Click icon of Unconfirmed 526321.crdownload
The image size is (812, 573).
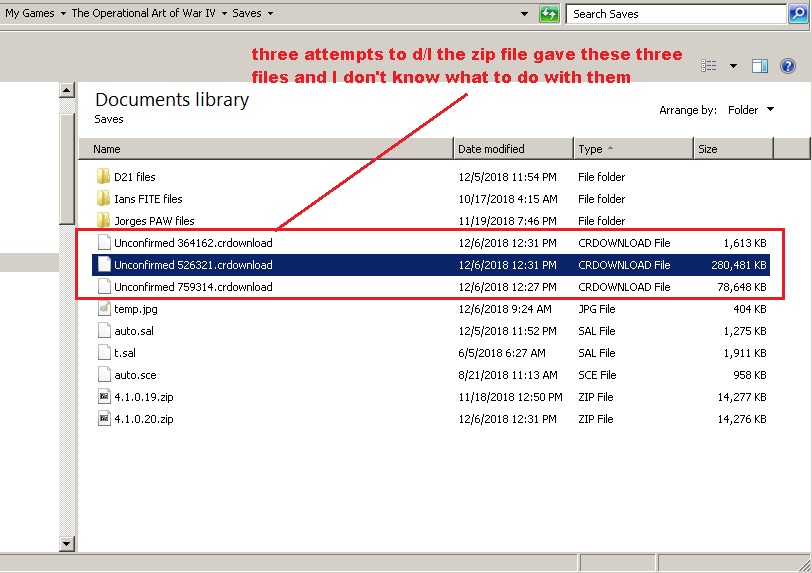pos(104,265)
